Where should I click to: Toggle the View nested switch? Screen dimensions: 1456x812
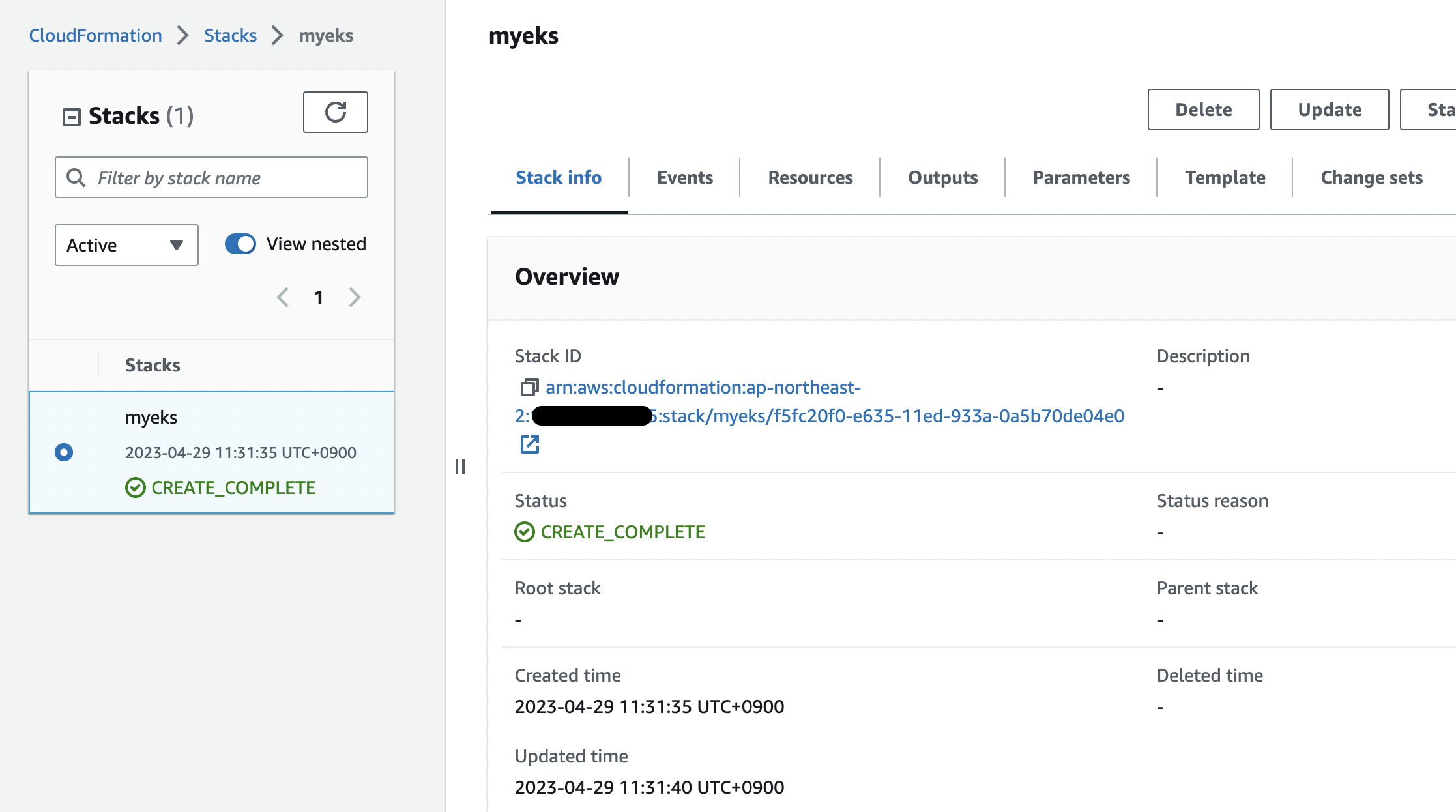point(240,244)
